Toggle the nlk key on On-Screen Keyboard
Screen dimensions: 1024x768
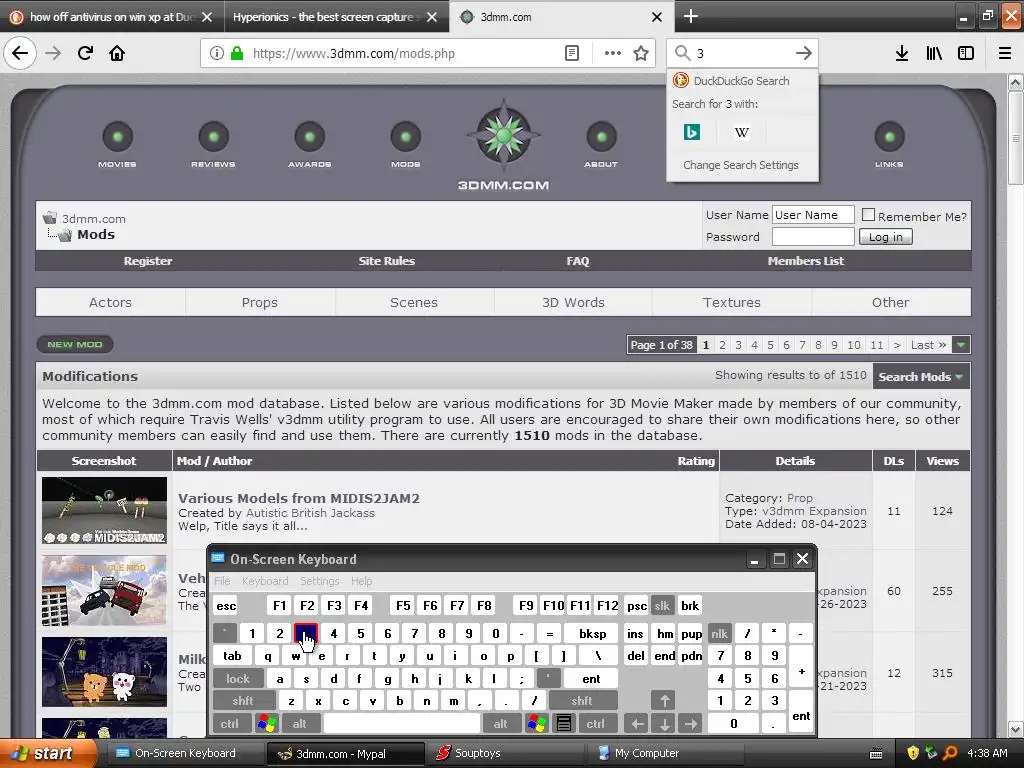tap(719, 633)
